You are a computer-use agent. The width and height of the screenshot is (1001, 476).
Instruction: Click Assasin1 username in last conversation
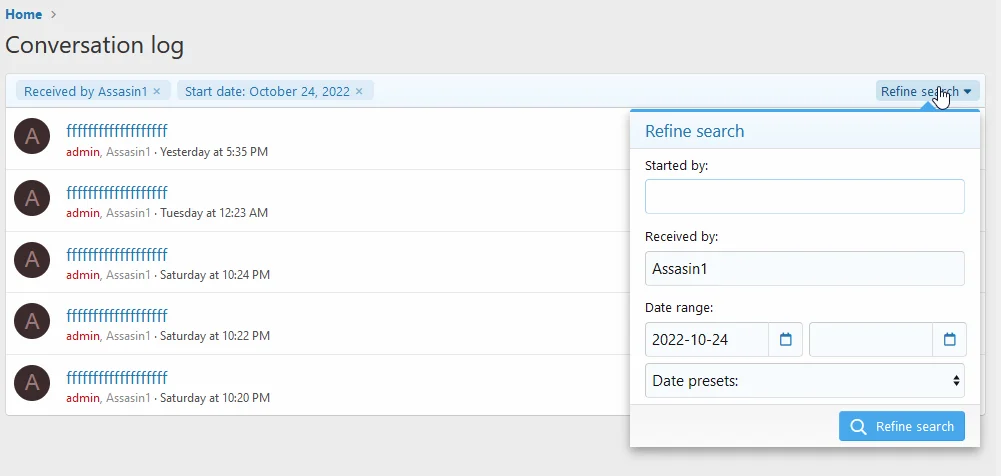(x=128, y=398)
